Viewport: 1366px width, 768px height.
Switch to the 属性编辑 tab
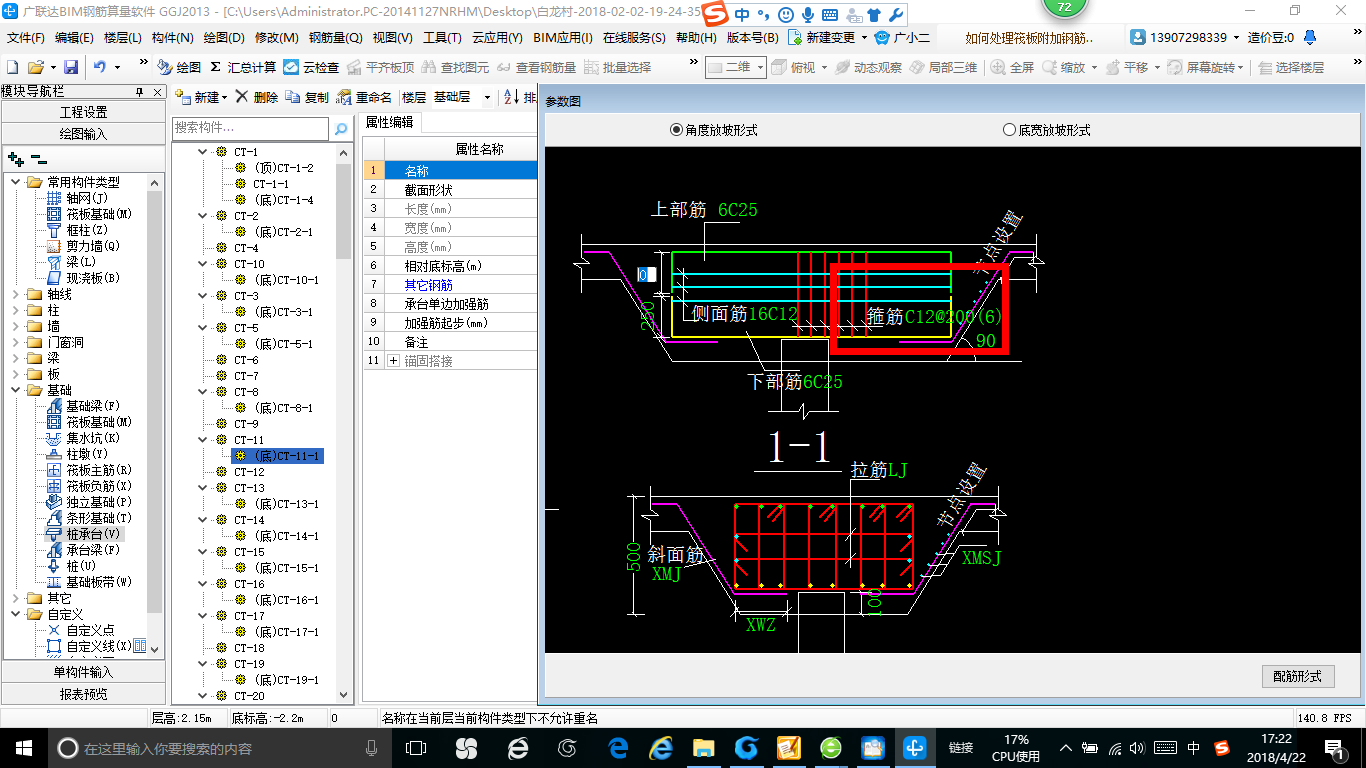(x=390, y=122)
